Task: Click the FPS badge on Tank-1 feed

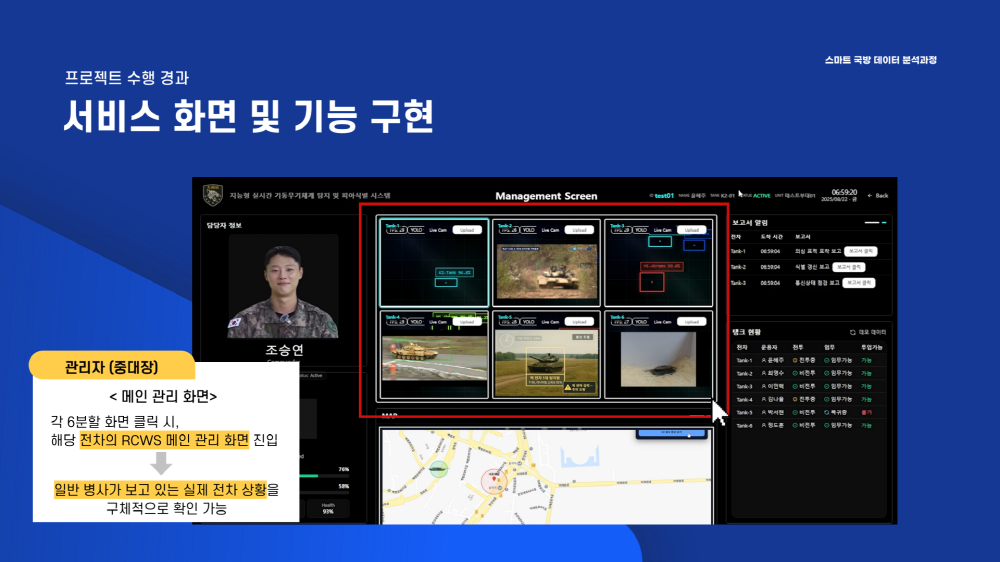Action: [396, 230]
